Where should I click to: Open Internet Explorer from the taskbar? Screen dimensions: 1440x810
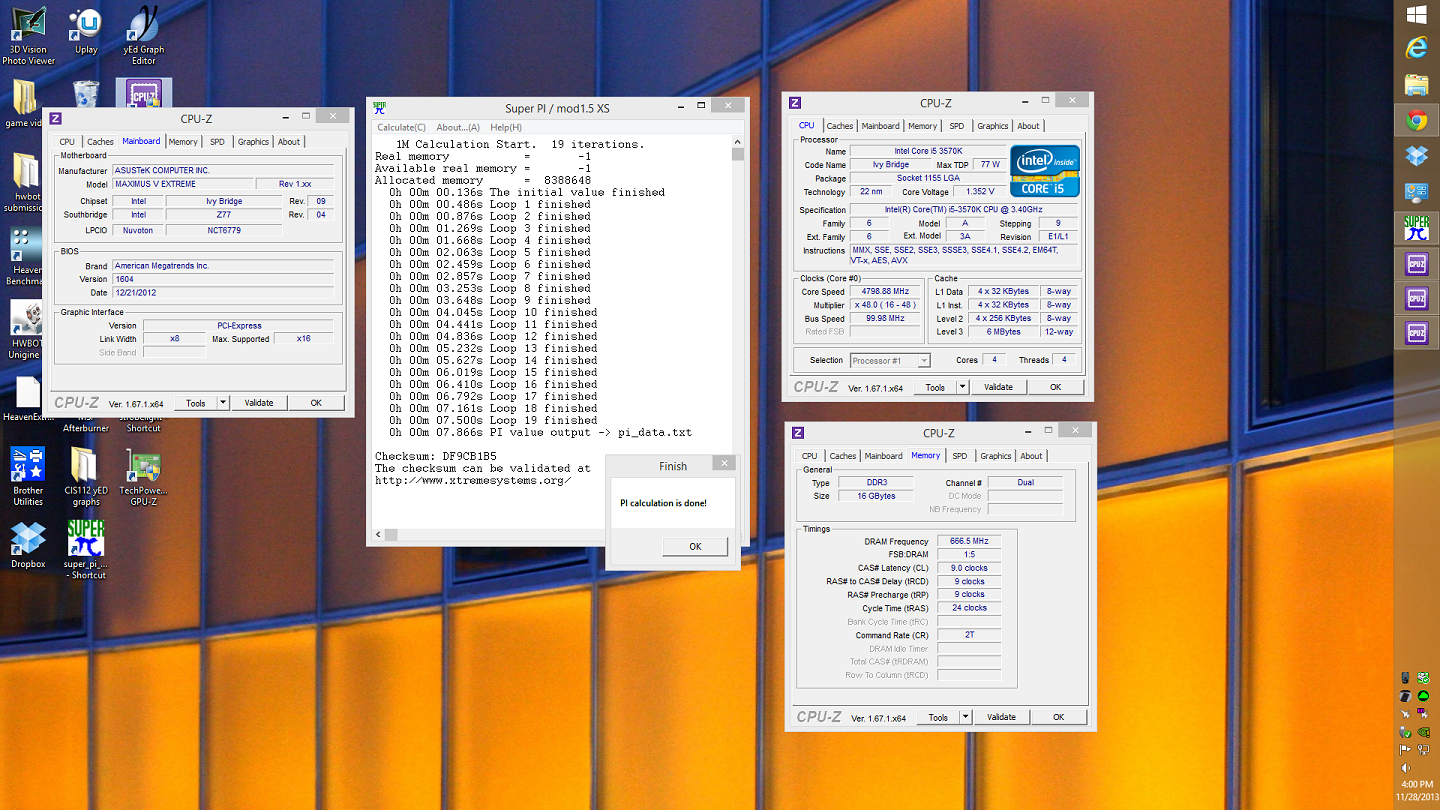pos(1416,49)
